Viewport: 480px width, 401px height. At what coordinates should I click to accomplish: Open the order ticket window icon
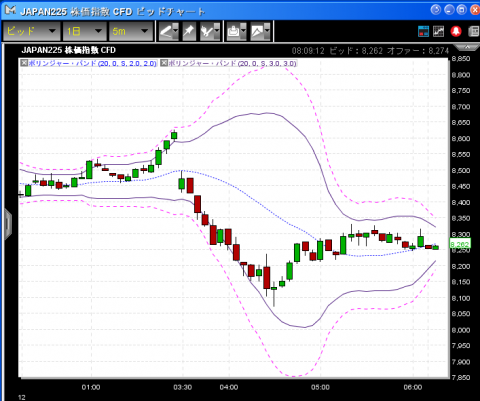pos(423,31)
